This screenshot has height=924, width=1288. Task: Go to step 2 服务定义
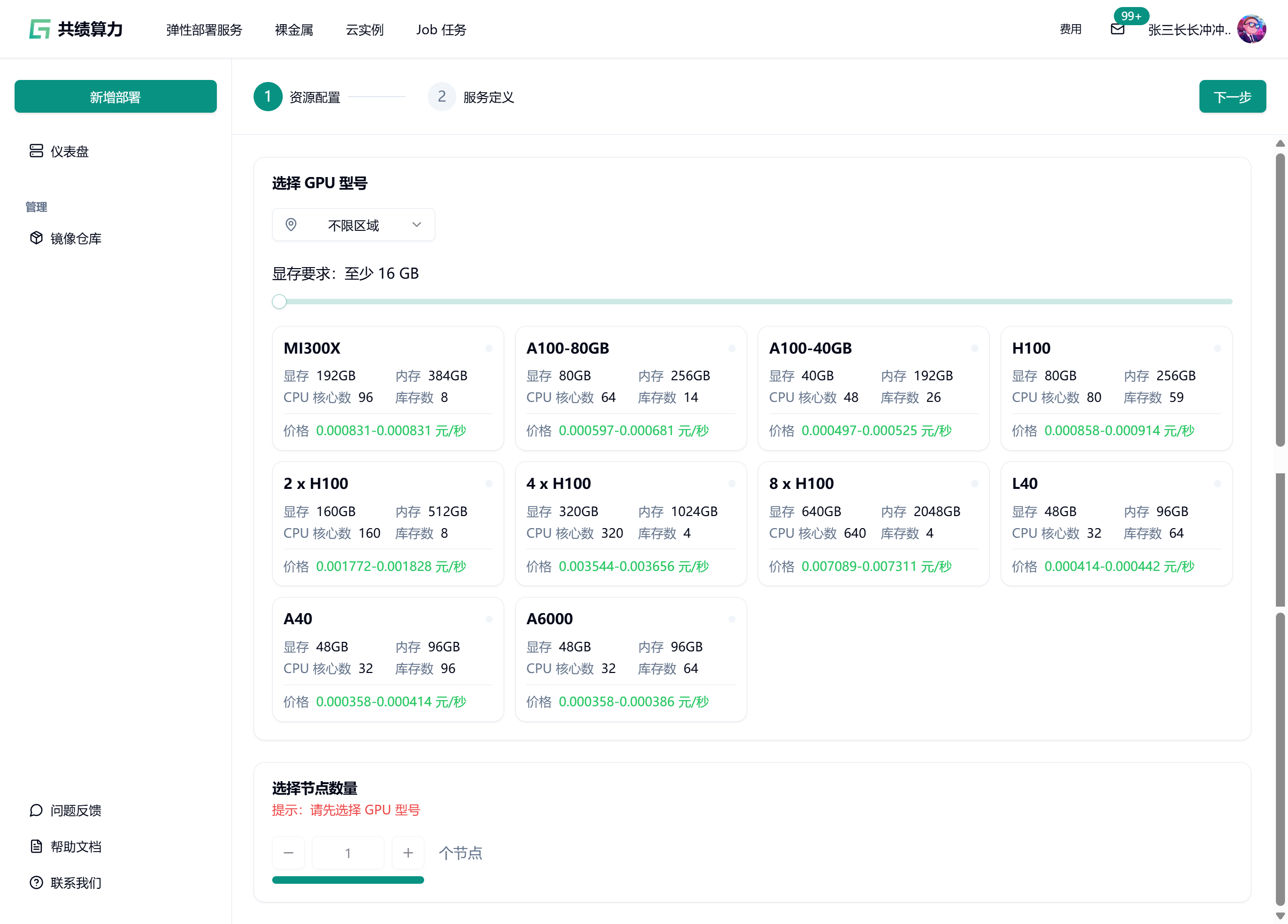click(471, 97)
